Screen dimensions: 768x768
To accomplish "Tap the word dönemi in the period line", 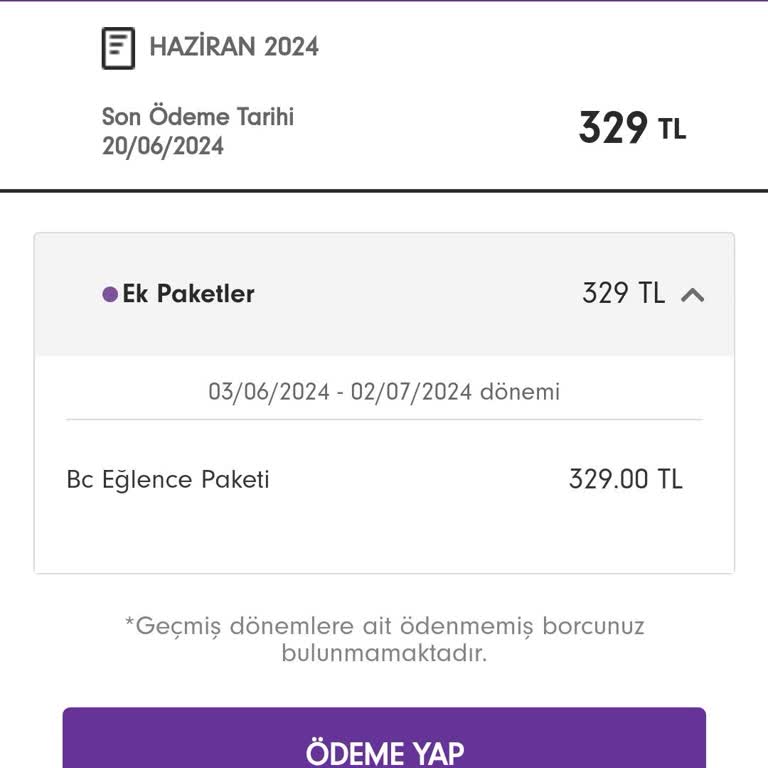I will [520, 392].
